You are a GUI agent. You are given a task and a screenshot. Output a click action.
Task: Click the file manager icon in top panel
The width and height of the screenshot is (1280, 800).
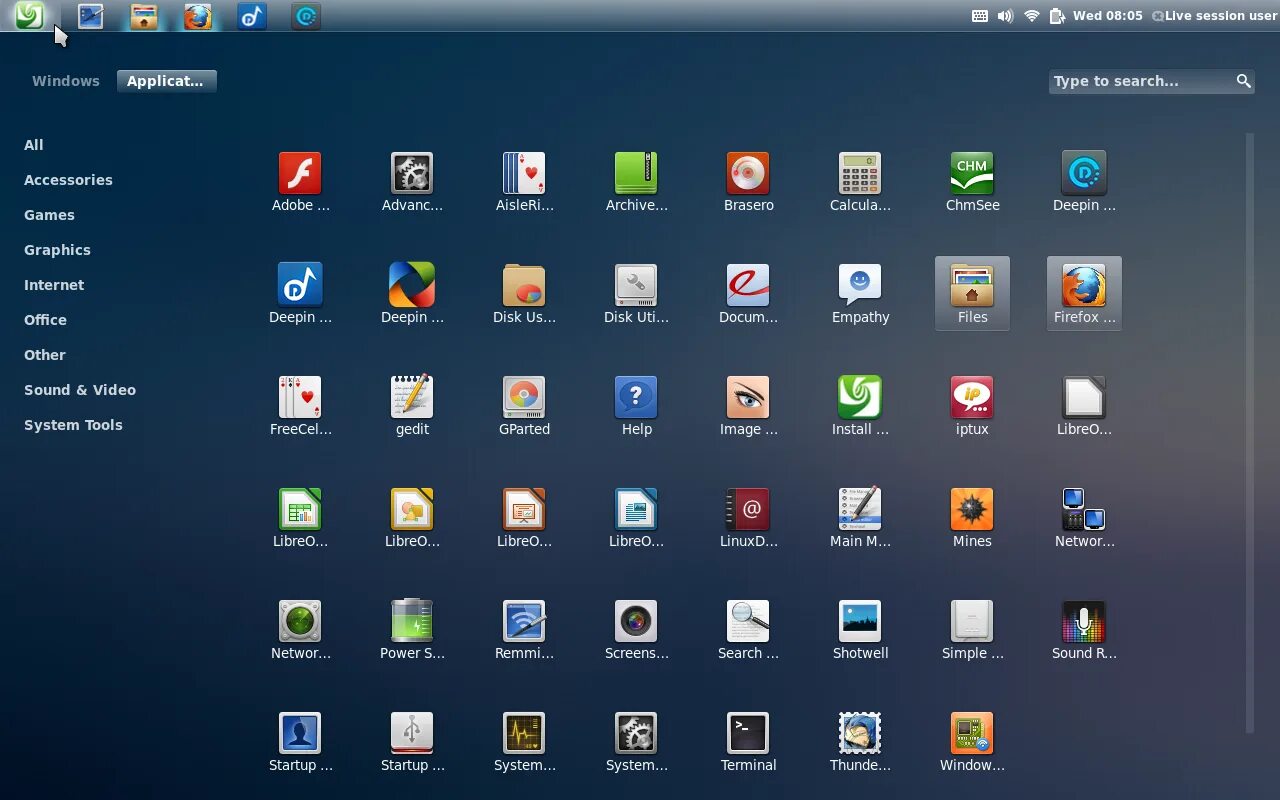pyautogui.click(x=144, y=16)
